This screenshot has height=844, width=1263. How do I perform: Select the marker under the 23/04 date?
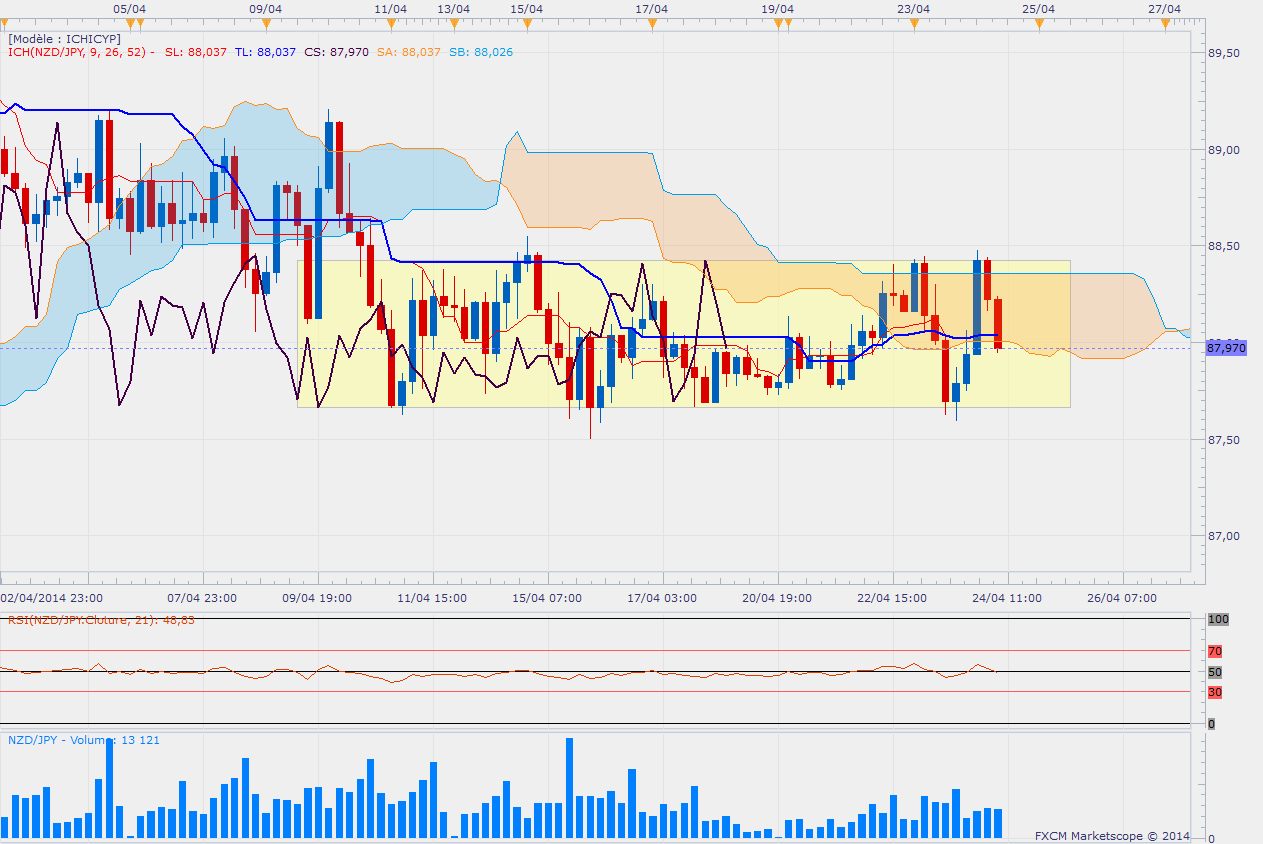[913, 24]
